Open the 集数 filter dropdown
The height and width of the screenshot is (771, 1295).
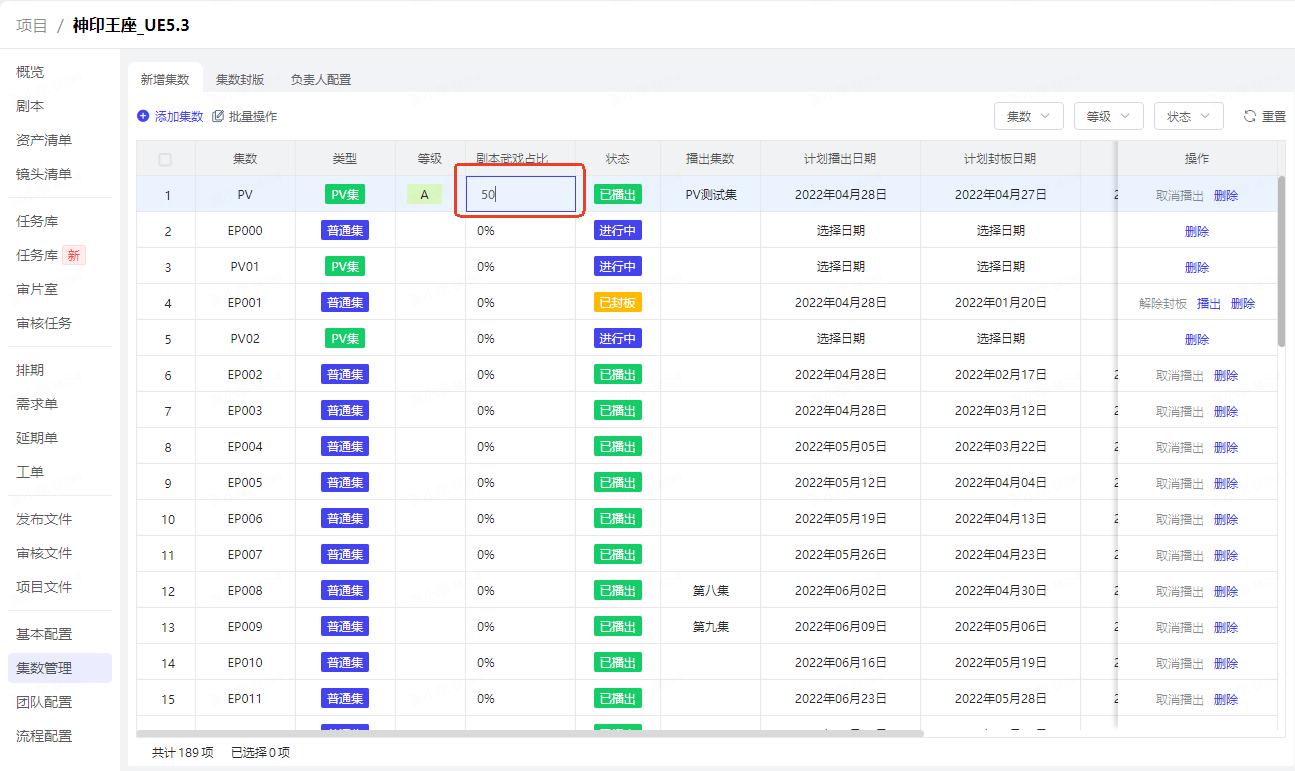coord(1029,116)
